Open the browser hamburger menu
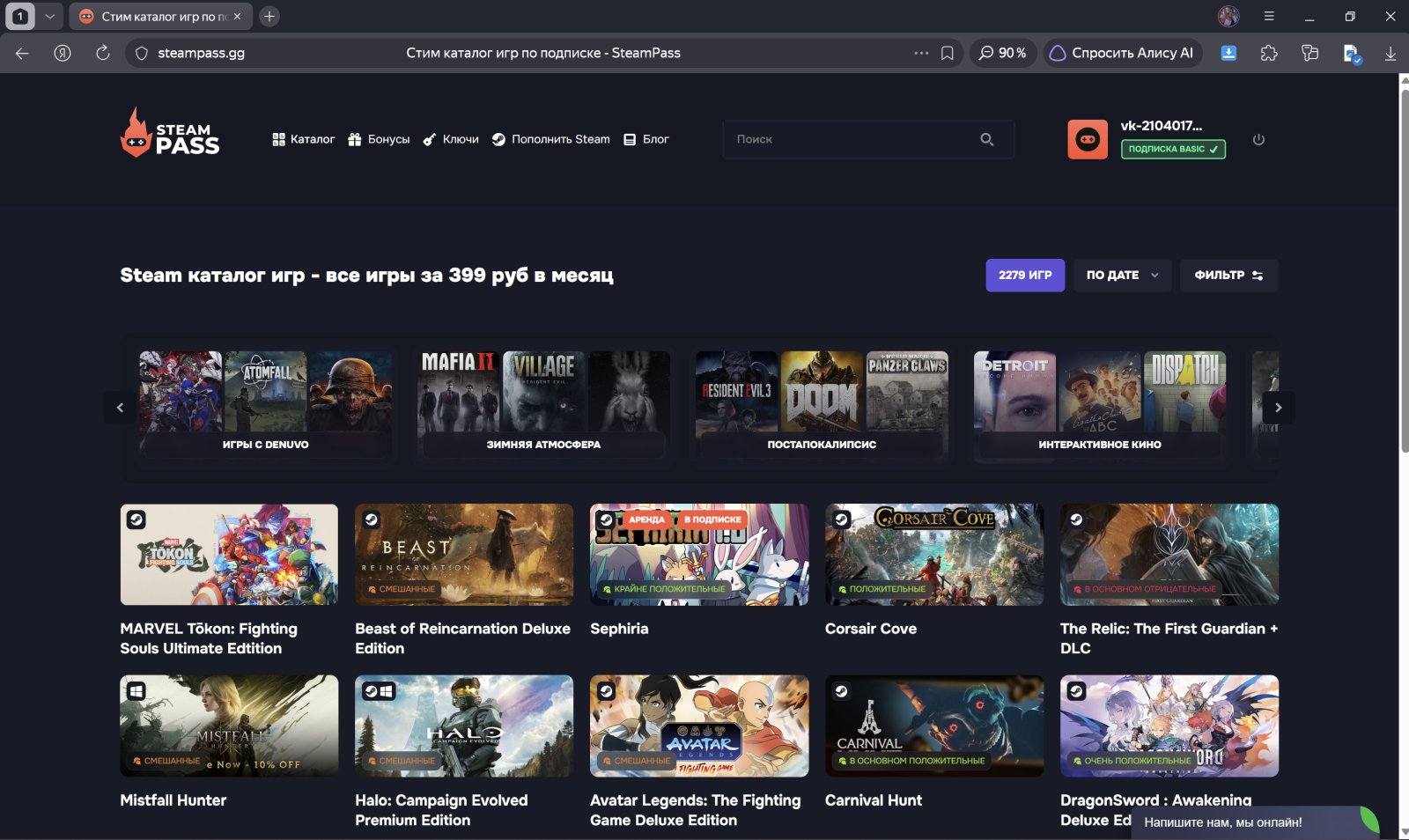Screen dimensions: 1409x840 1269,16
